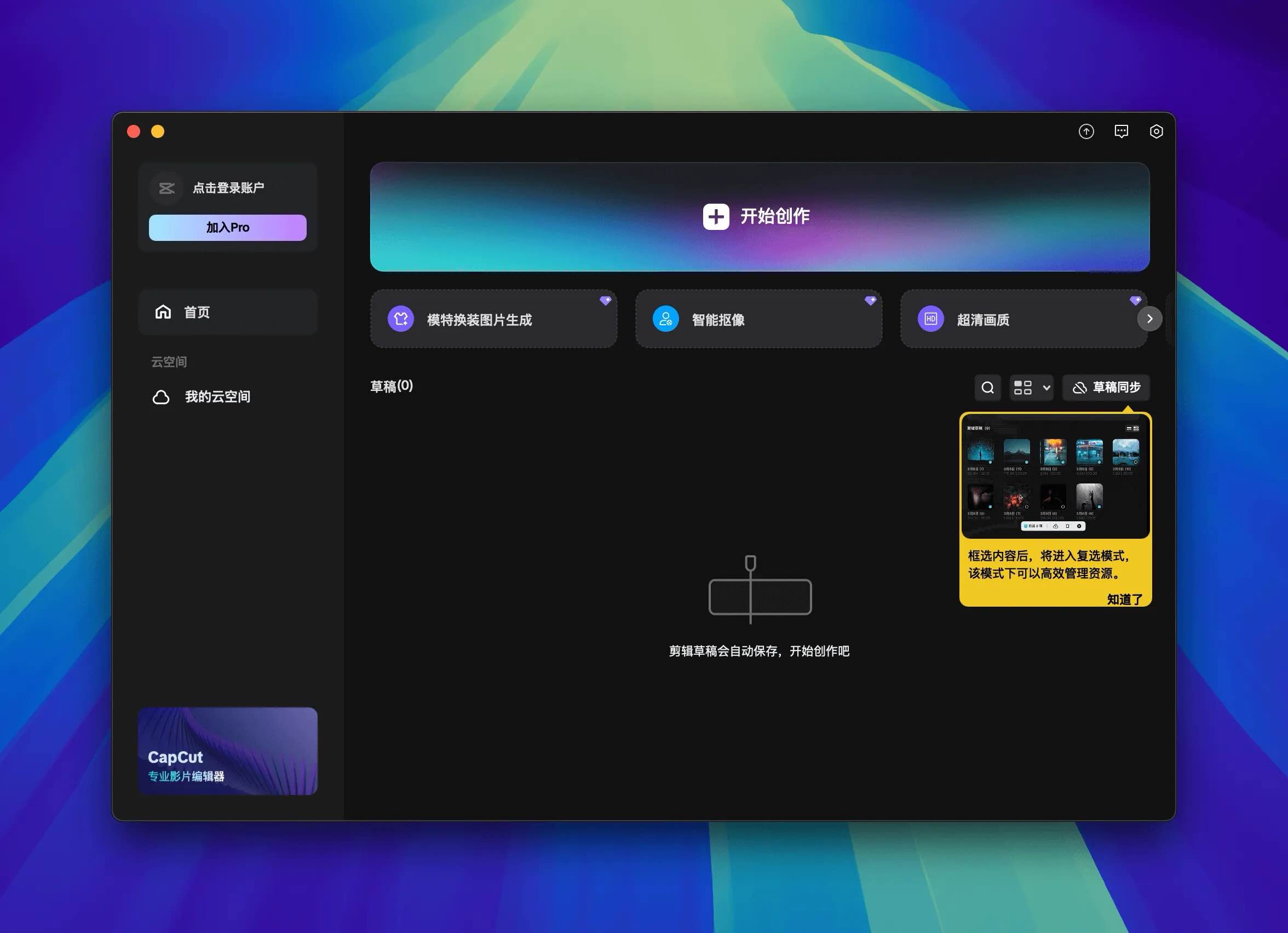Open CapCut settings gear

pyautogui.click(x=1157, y=131)
